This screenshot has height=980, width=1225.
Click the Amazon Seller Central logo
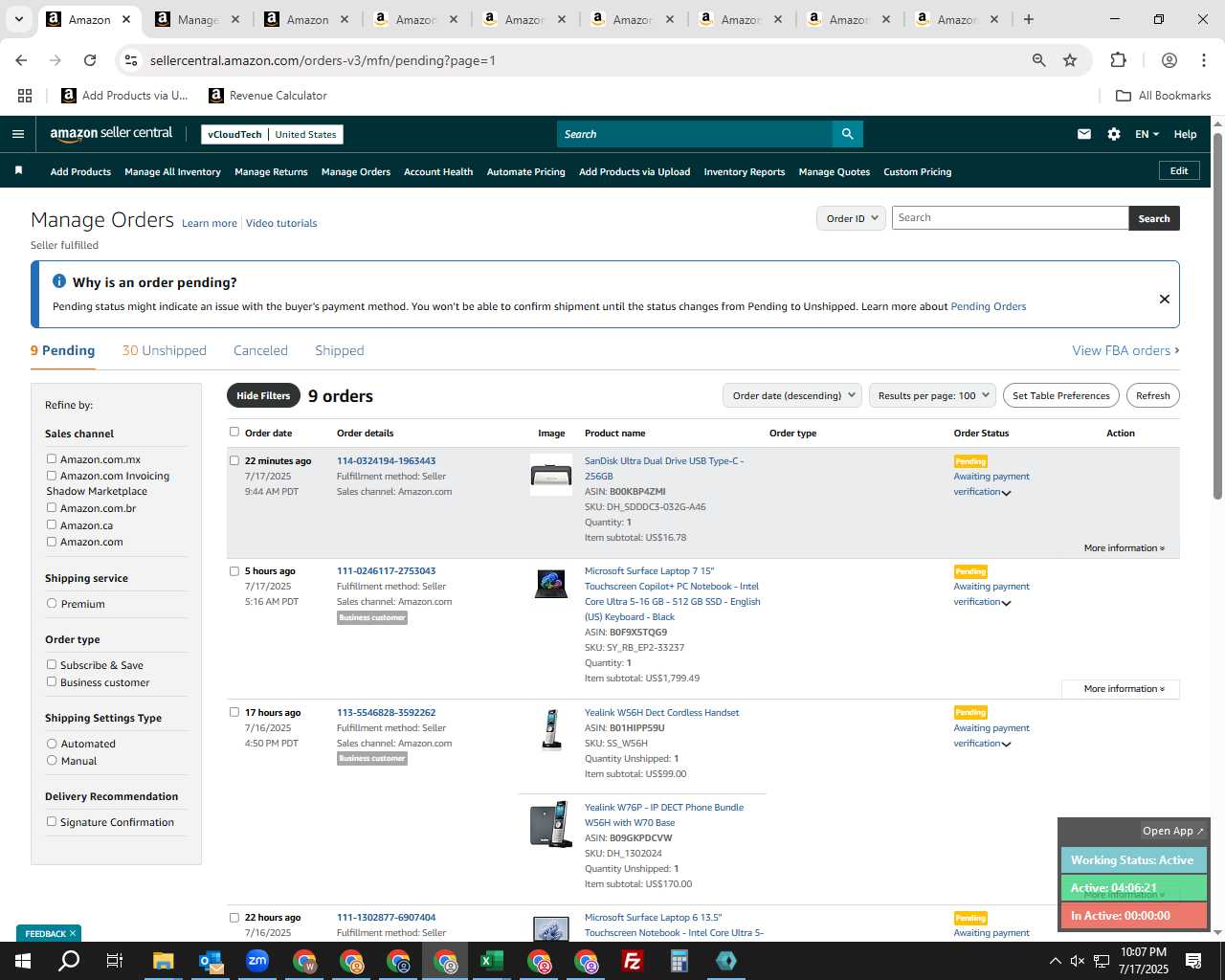pyautogui.click(x=111, y=134)
